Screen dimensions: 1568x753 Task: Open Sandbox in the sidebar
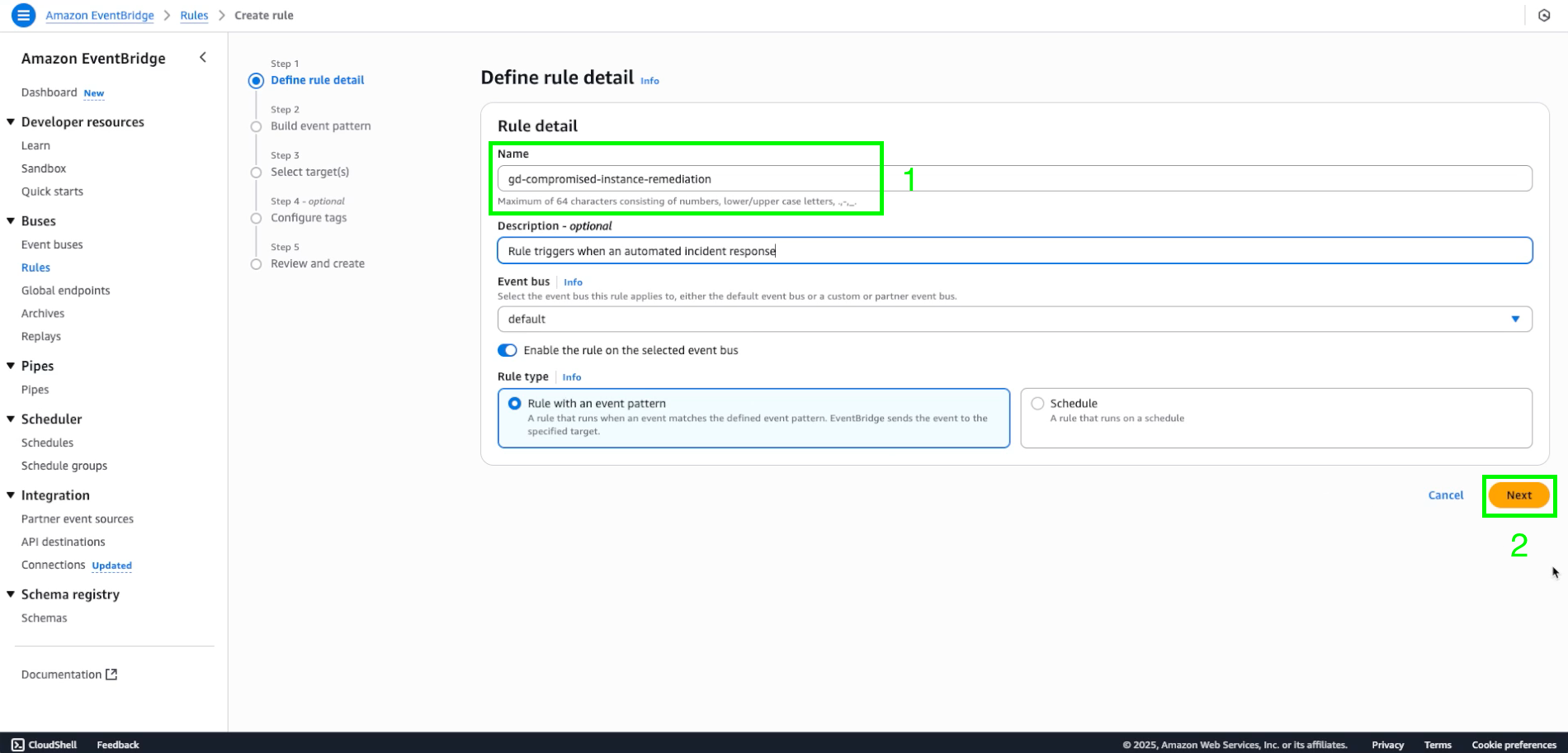(44, 168)
